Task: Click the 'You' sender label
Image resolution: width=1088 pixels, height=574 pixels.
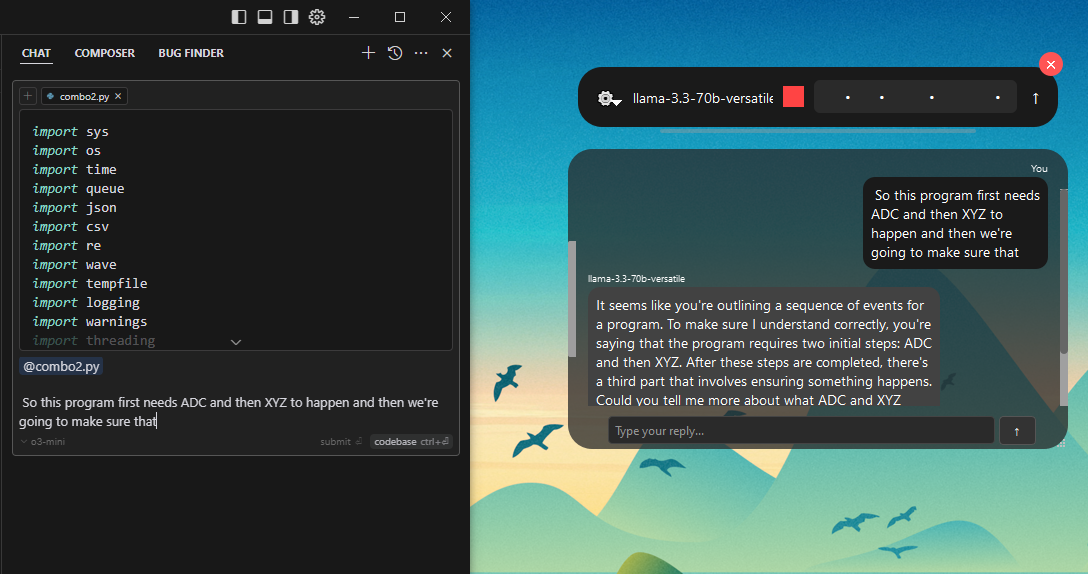Action: (1039, 169)
